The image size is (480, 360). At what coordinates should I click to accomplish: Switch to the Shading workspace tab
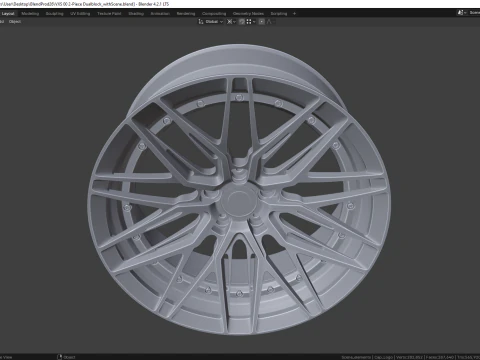136,14
